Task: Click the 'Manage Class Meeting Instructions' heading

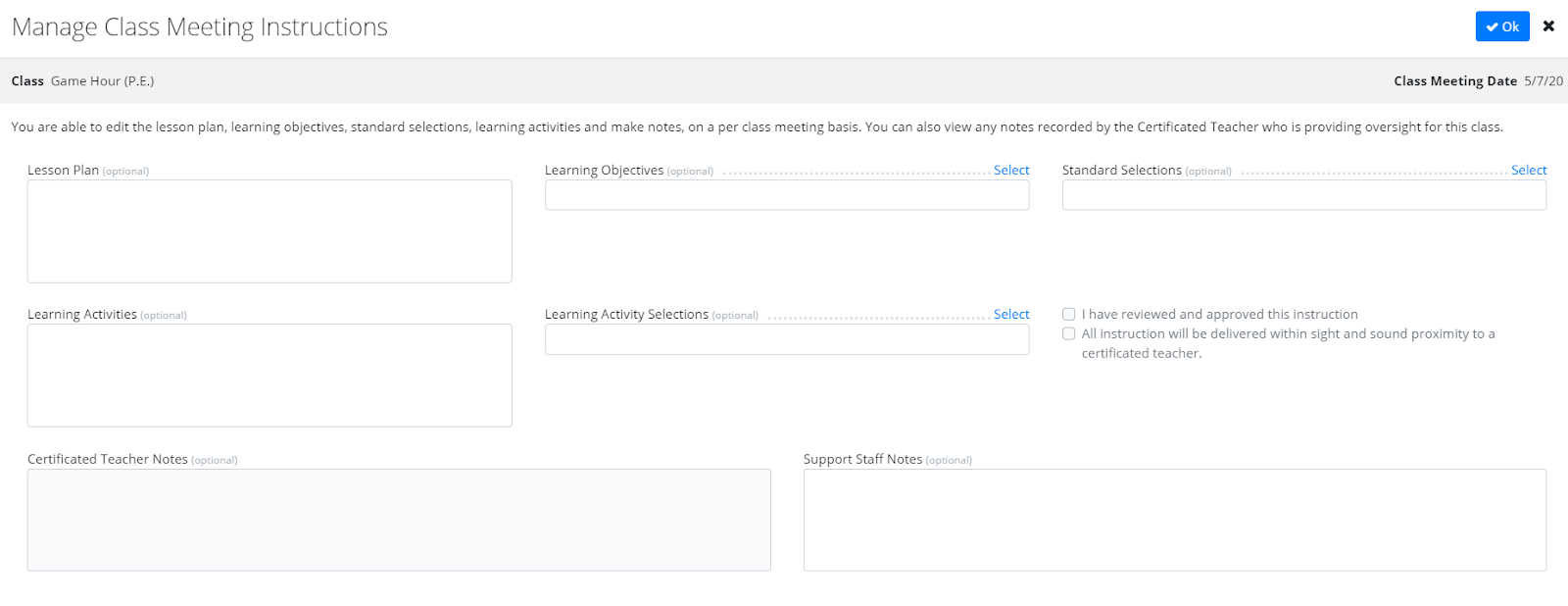Action: pyautogui.click(x=200, y=27)
